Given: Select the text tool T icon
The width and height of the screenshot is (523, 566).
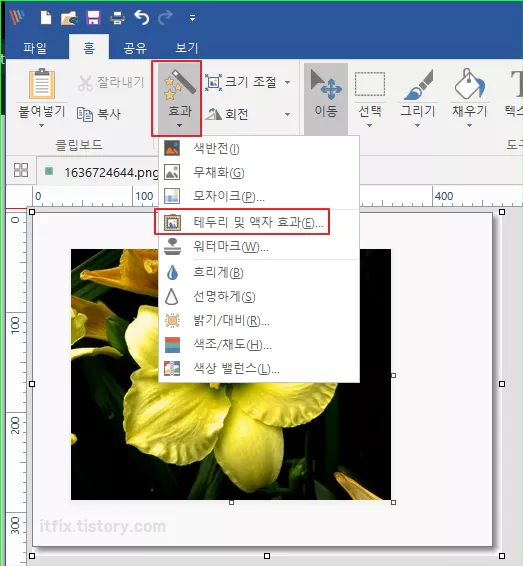Looking at the screenshot, I should point(516,84).
